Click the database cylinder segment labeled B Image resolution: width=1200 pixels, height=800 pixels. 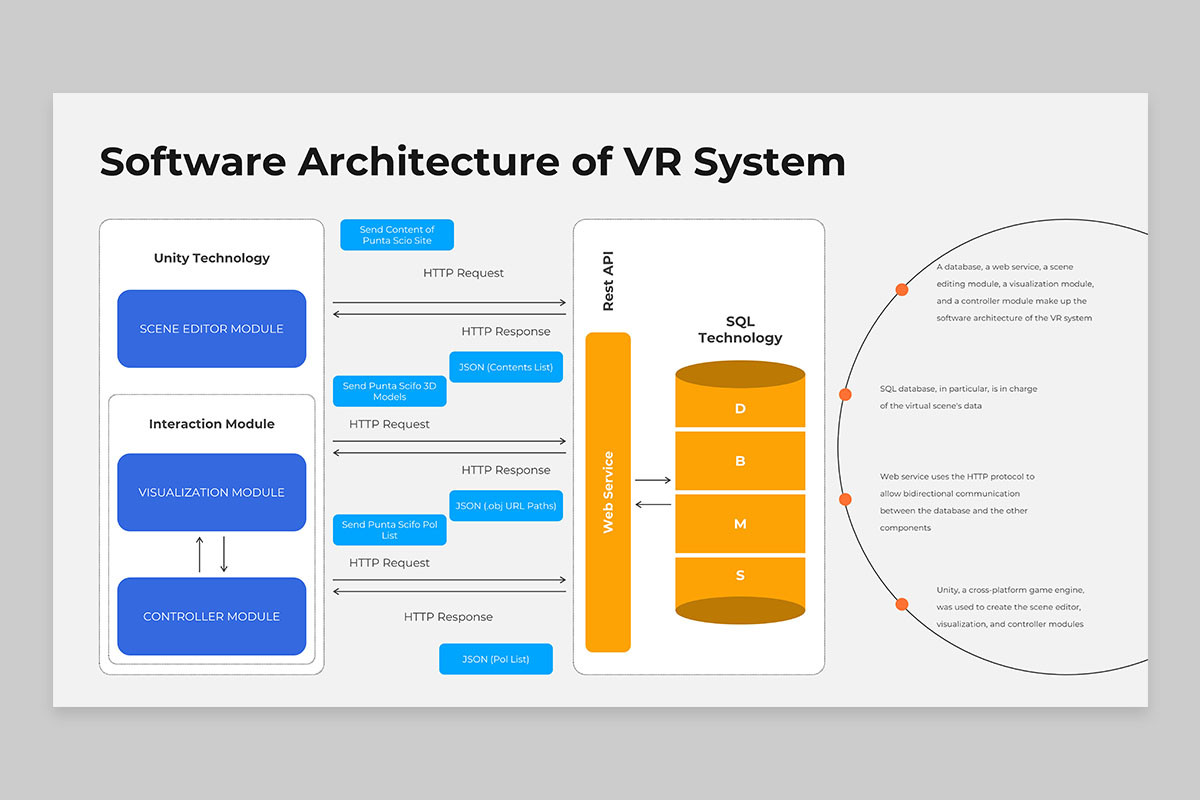[x=740, y=461]
